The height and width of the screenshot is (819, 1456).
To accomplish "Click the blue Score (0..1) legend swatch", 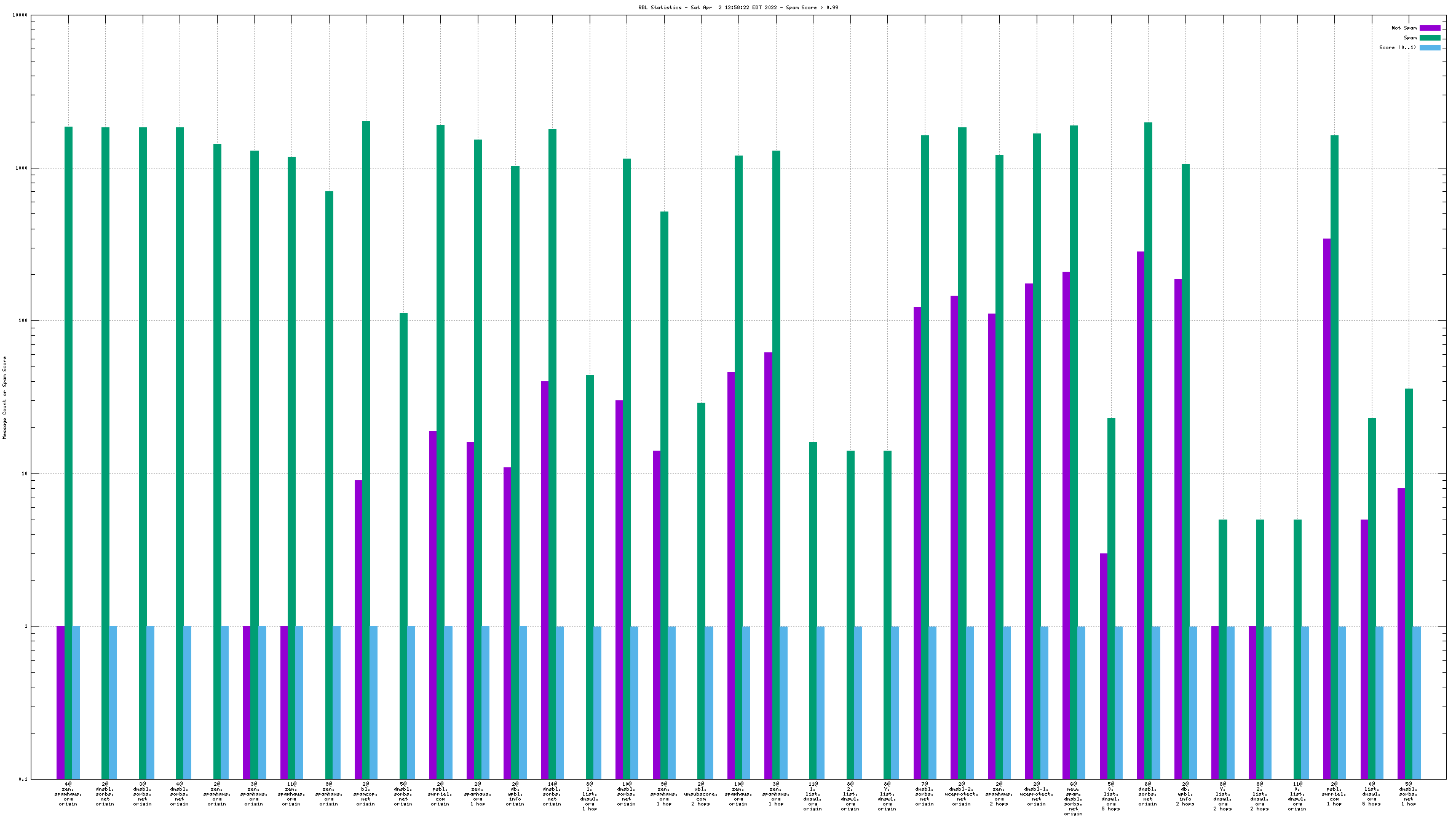I will [1430, 47].
